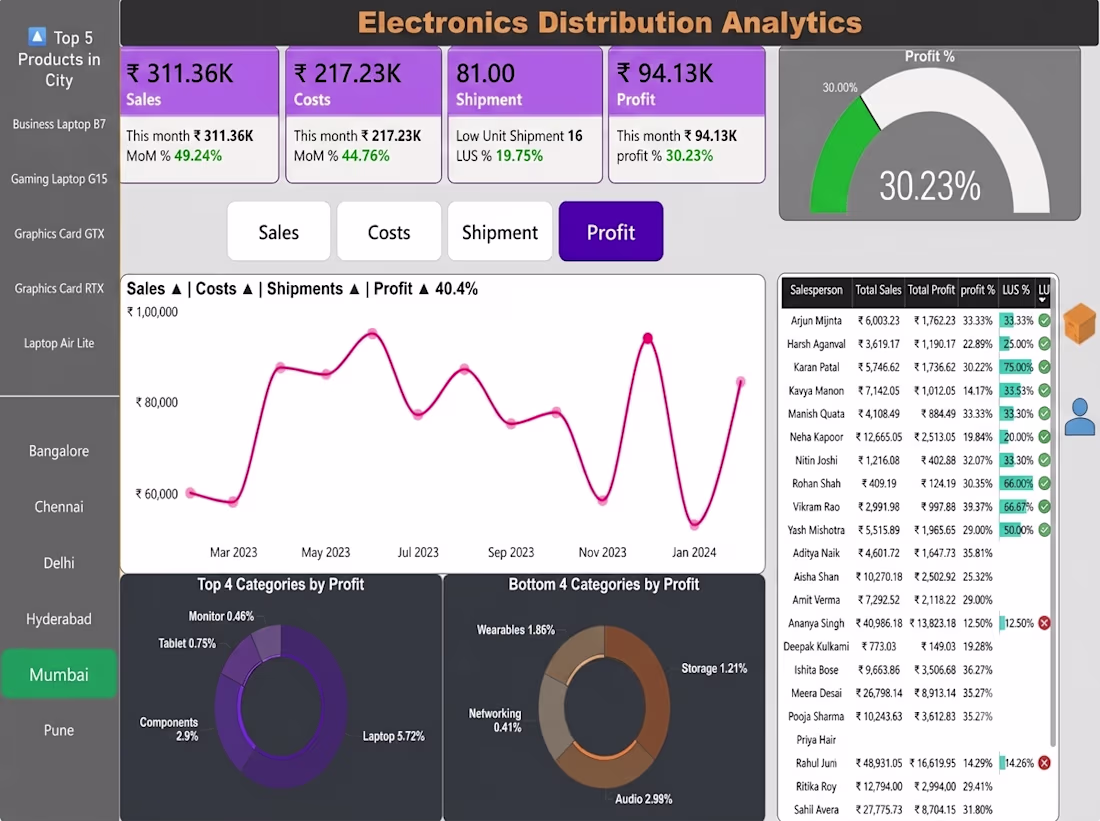The image size is (1100, 821).
Task: Click Sahil Avera salesperson row name
Action: (816, 810)
